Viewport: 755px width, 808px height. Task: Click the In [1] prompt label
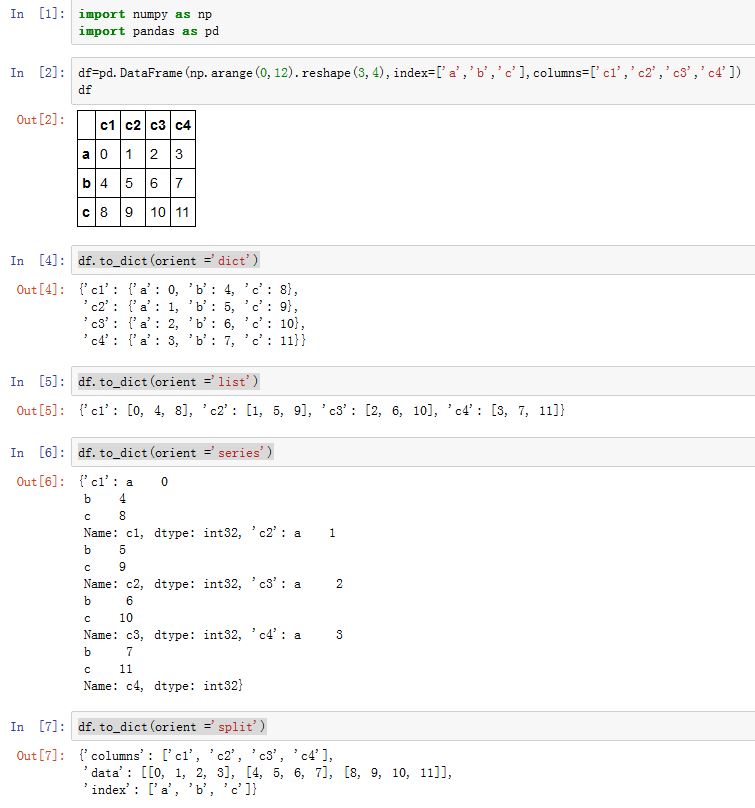click(38, 14)
